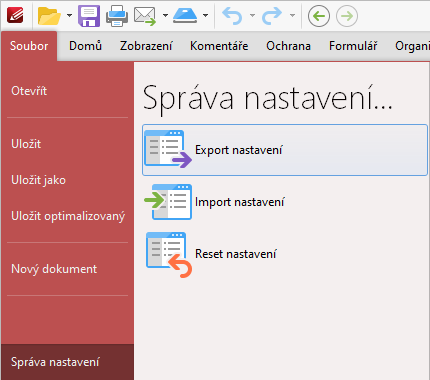Open the Zobrazení tab
Viewport: 430px width, 380px height.
[146, 46]
